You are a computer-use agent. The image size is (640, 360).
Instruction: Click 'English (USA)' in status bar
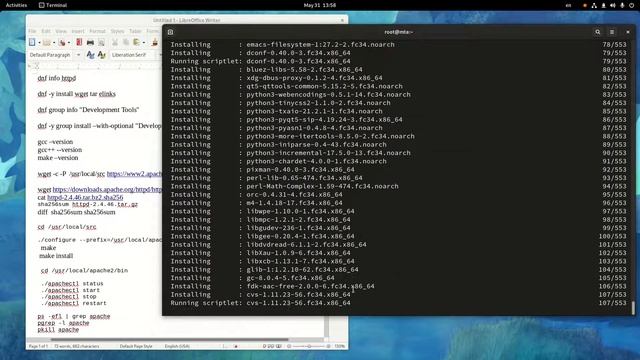tap(177, 346)
